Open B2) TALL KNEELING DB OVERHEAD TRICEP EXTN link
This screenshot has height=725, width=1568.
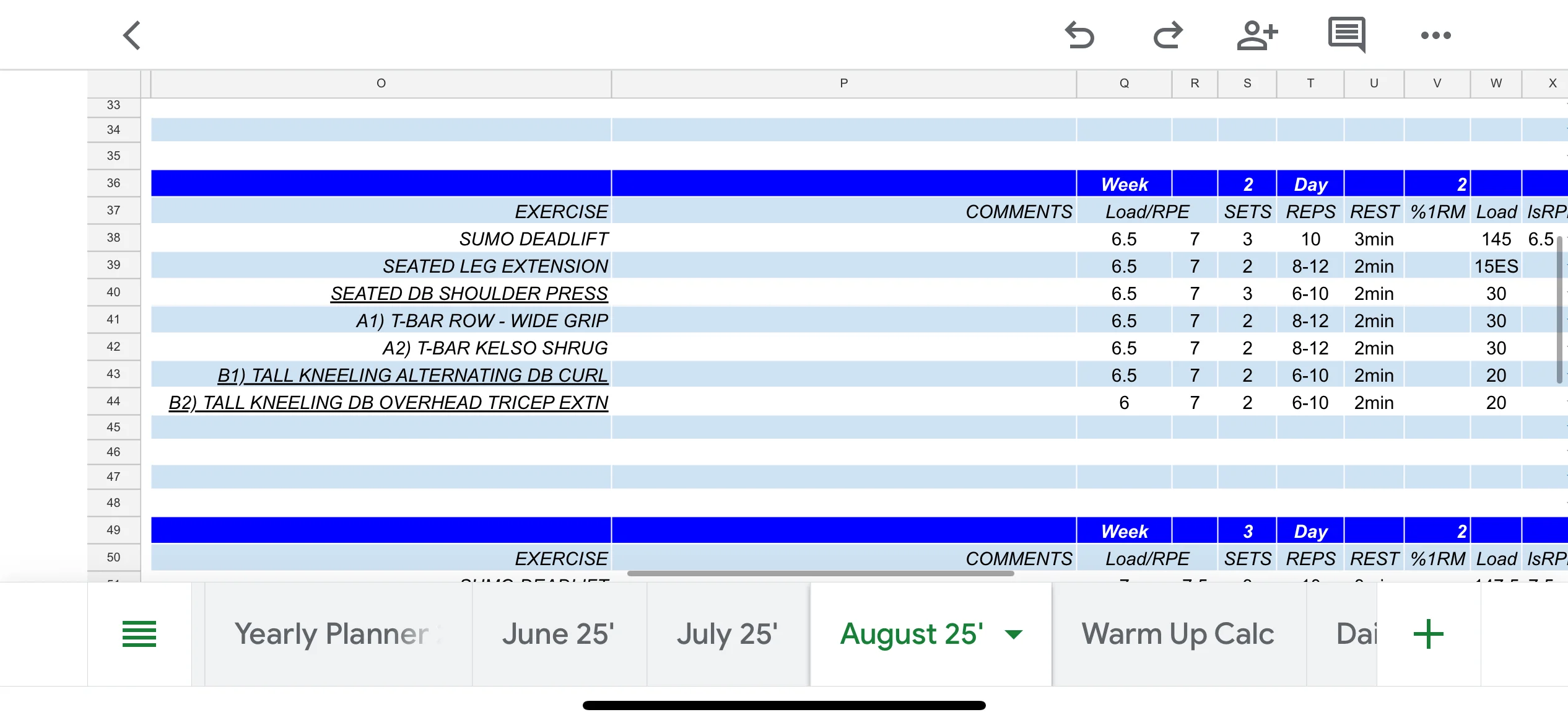(388, 403)
